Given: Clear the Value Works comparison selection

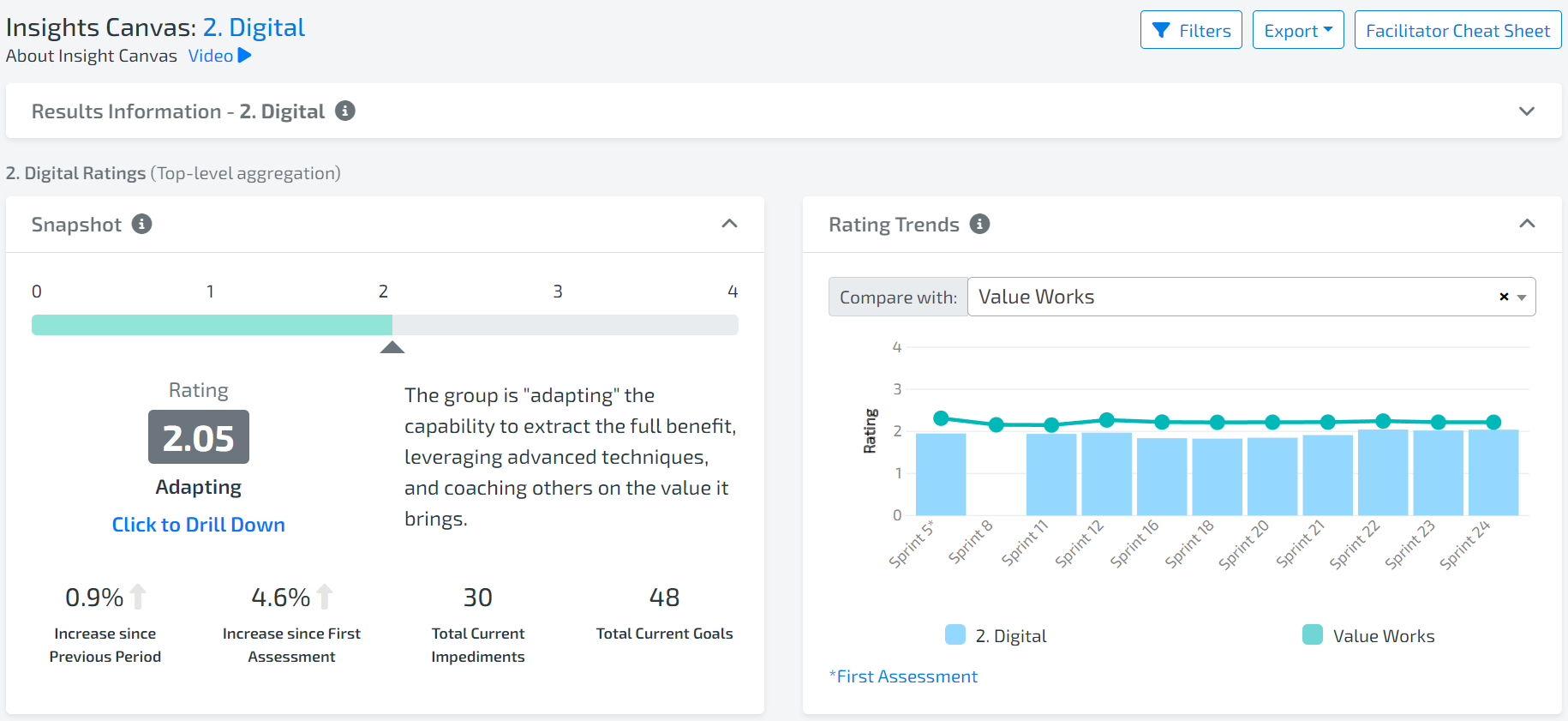Looking at the screenshot, I should (x=1504, y=297).
